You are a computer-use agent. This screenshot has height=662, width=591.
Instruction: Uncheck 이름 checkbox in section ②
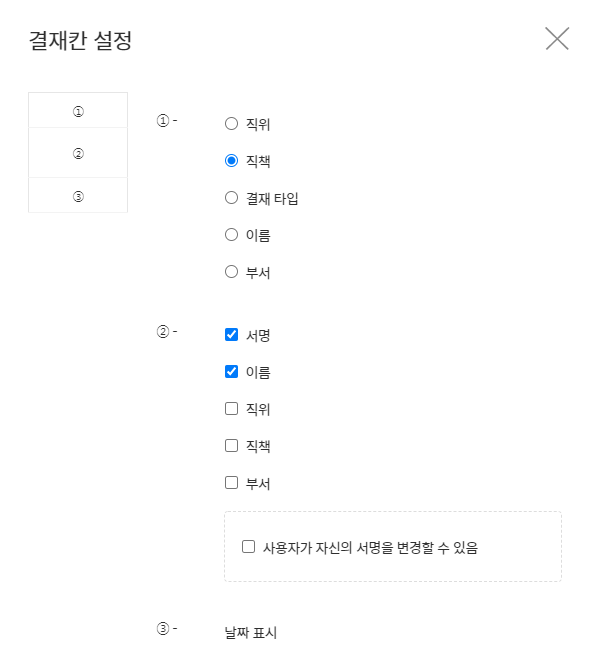pos(231,372)
